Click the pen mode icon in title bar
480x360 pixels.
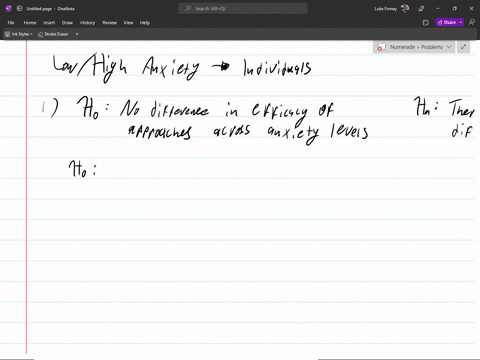point(421,9)
